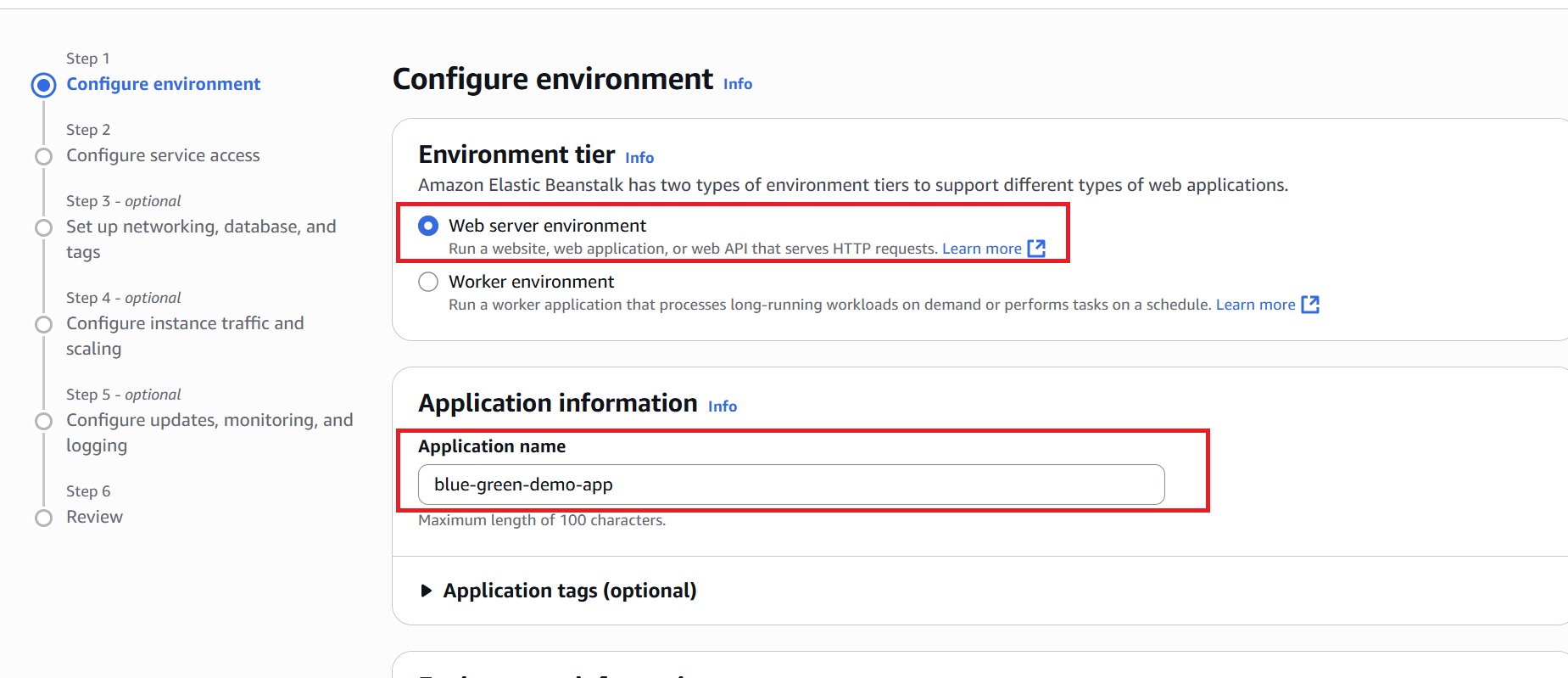Go to the Review step
The height and width of the screenshot is (678, 1568).
click(x=94, y=517)
